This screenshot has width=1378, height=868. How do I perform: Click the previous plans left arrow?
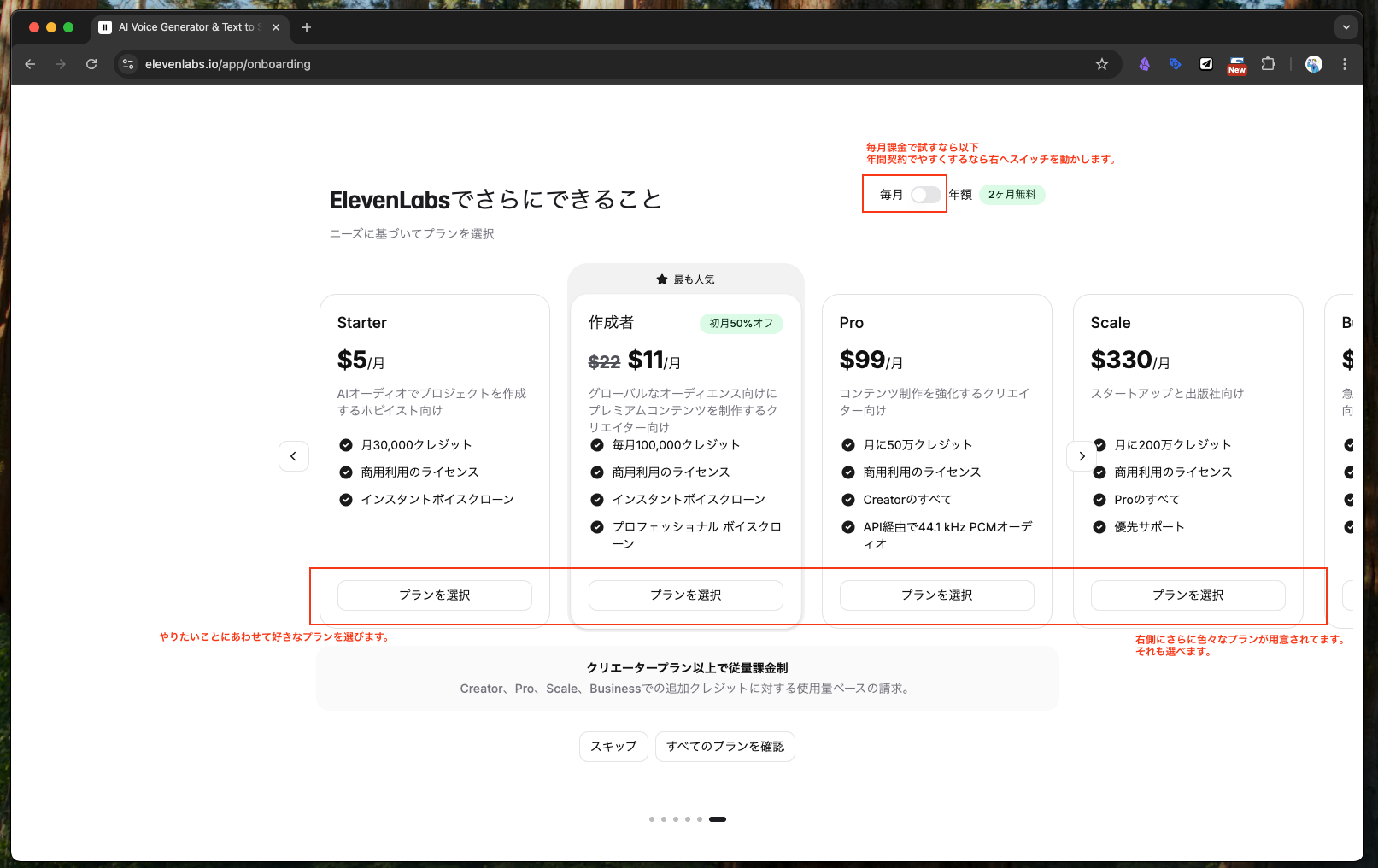pos(293,456)
